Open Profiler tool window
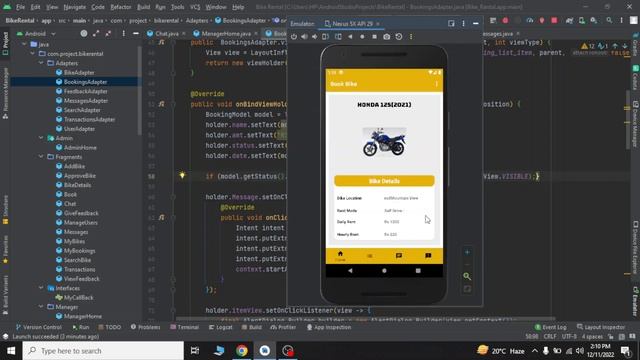 click(283, 327)
